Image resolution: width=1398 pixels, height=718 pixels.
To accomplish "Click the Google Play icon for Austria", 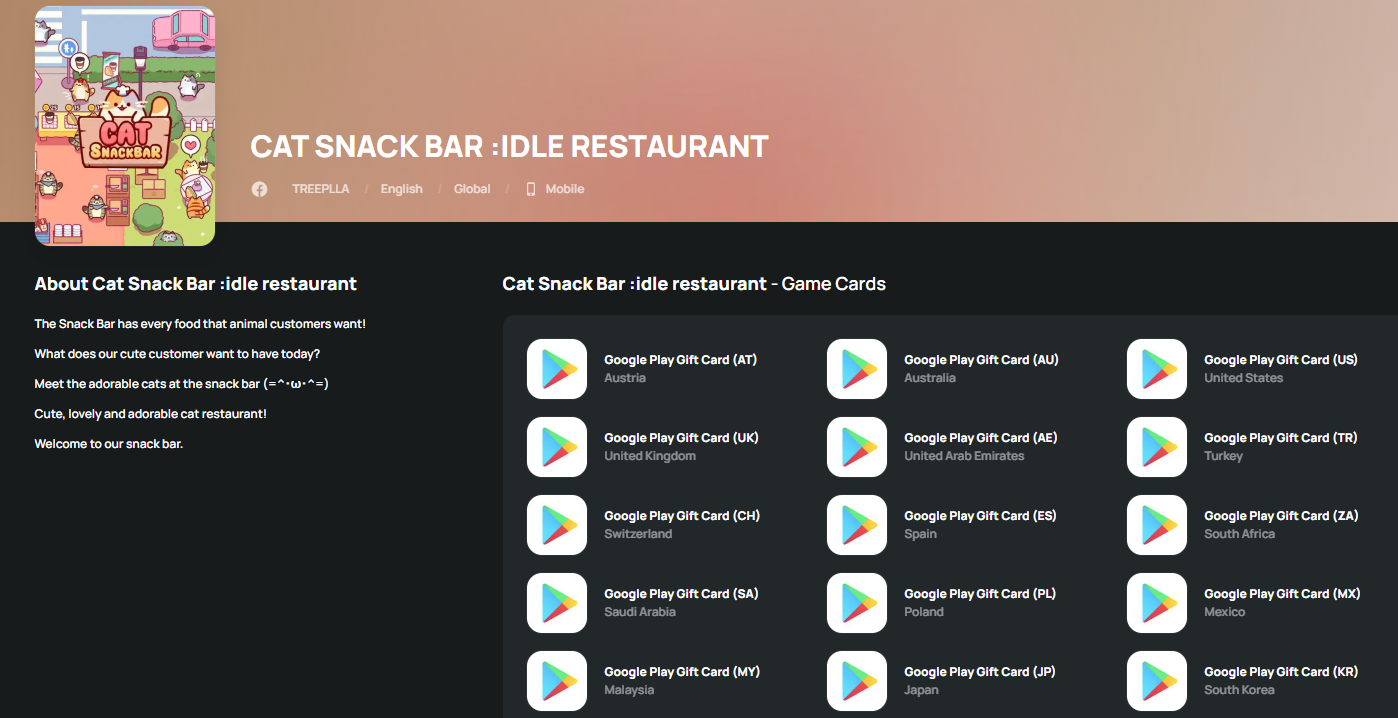I will [x=557, y=369].
